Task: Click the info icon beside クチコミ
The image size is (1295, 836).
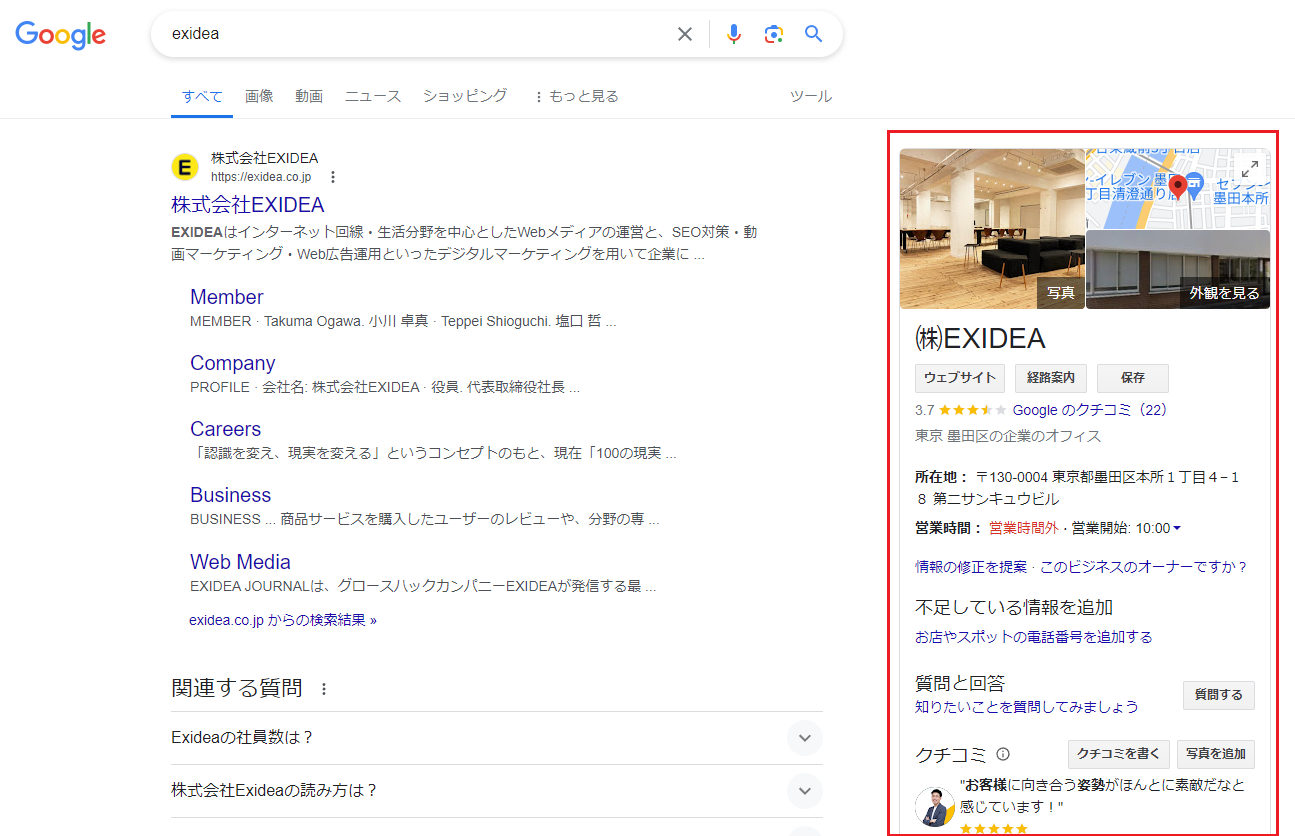Action: tap(1003, 754)
